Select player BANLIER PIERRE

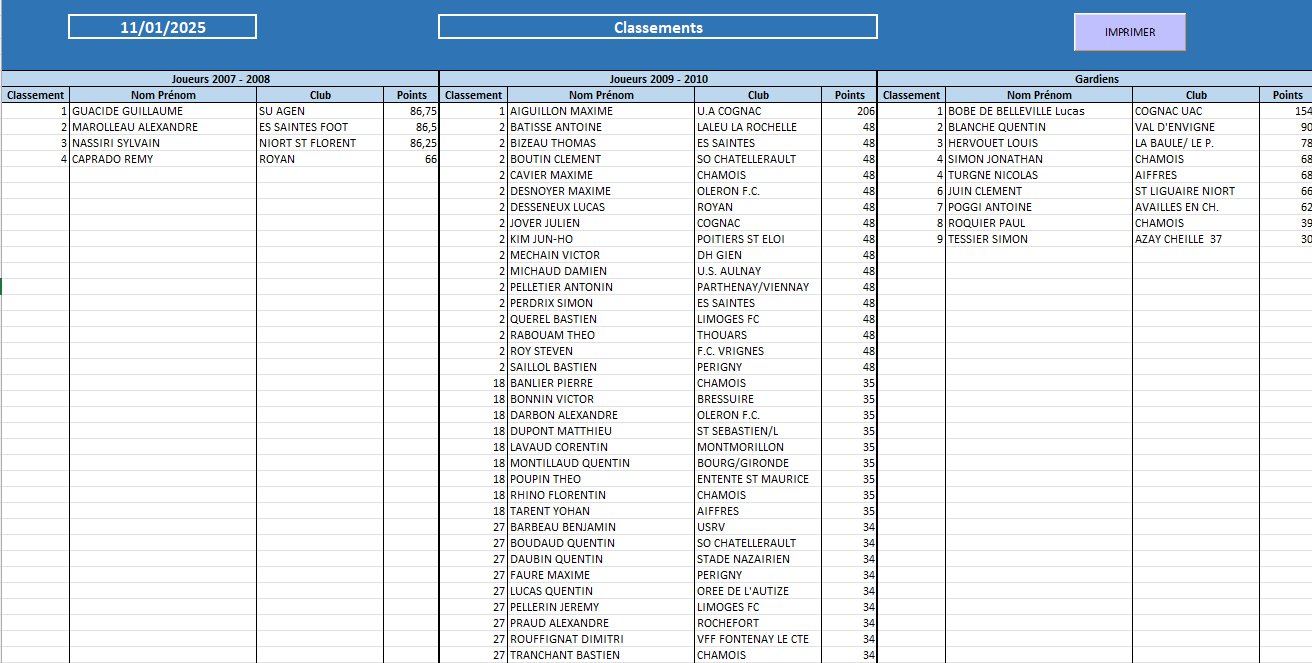pos(601,383)
